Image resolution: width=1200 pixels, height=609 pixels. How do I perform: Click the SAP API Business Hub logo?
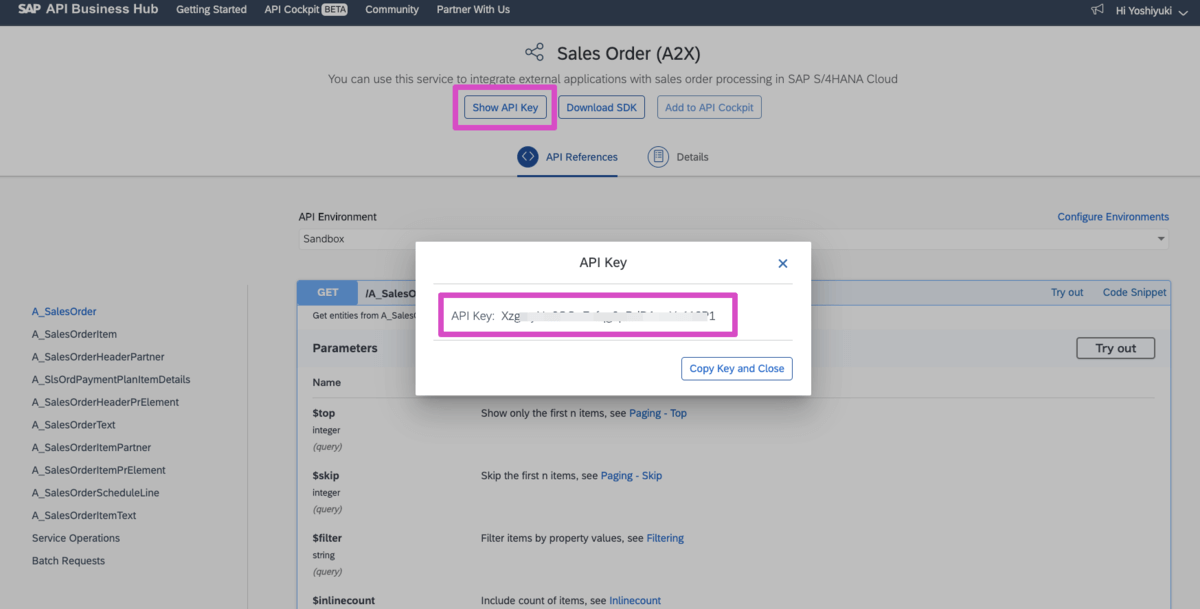point(88,9)
